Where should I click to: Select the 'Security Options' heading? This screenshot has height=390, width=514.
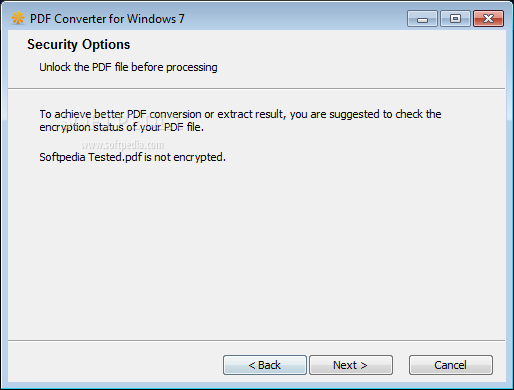click(x=79, y=45)
